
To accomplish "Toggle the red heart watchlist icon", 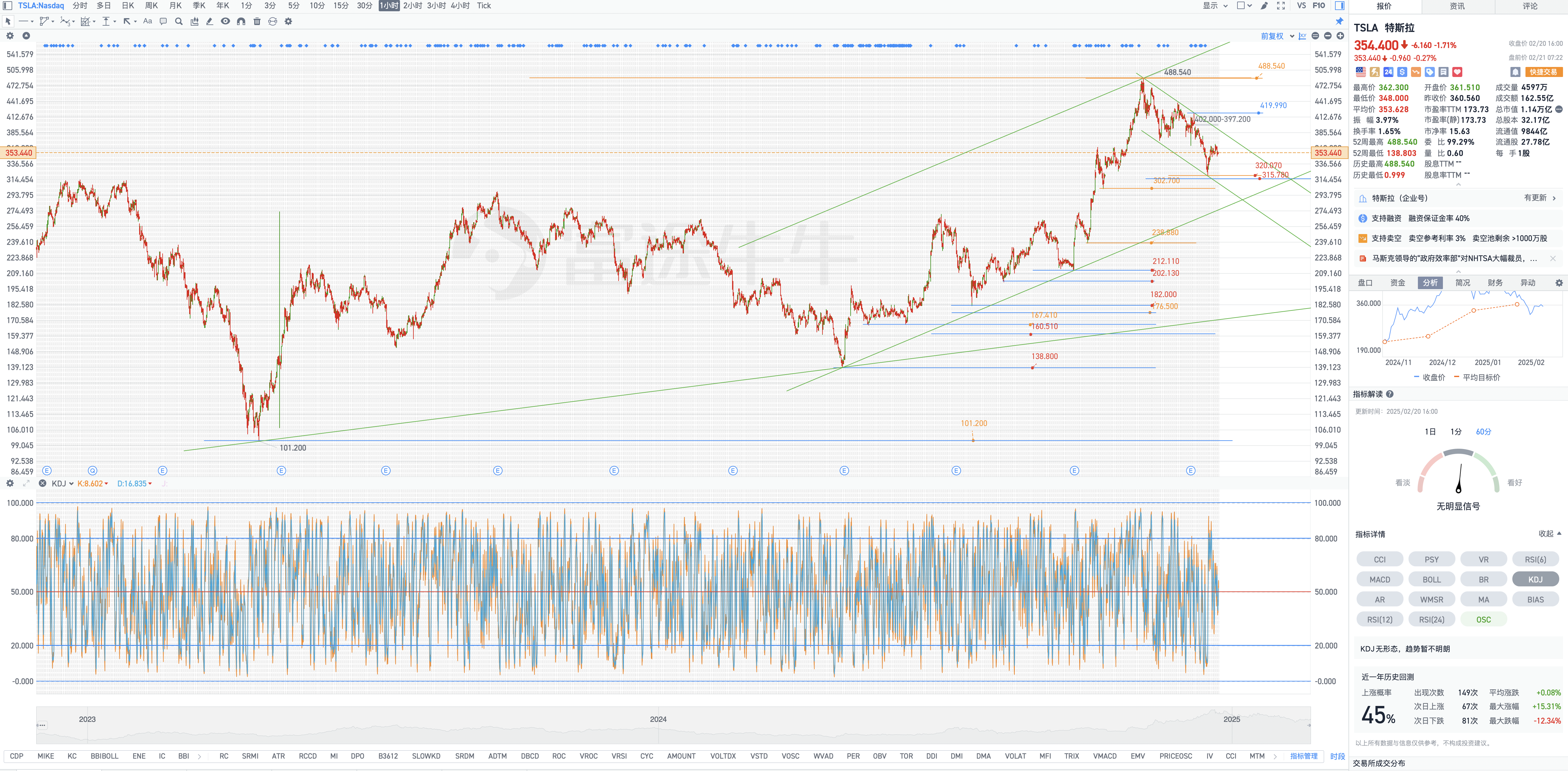I will point(1457,72).
